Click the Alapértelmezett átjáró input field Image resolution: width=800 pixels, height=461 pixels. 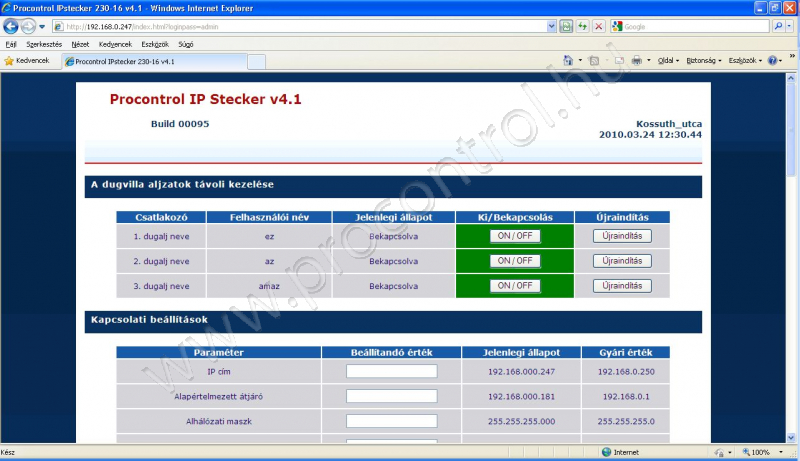point(391,396)
